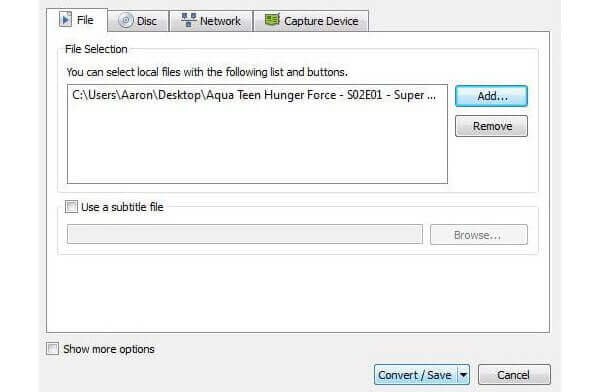Go to the File tab
Viewport: 600px width, 392px height.
click(x=77, y=20)
